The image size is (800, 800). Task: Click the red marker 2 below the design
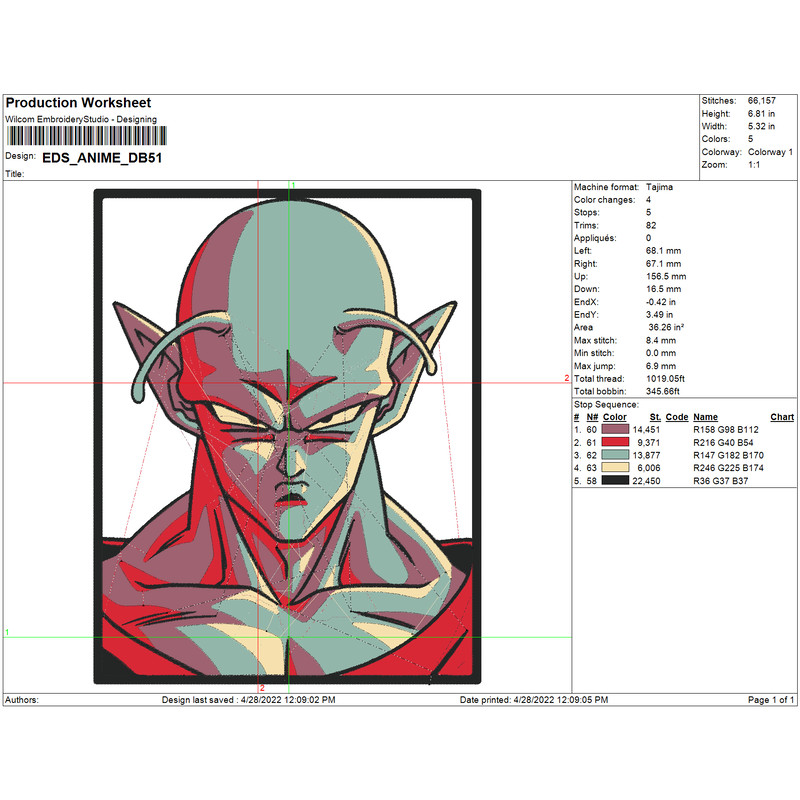tap(262, 688)
